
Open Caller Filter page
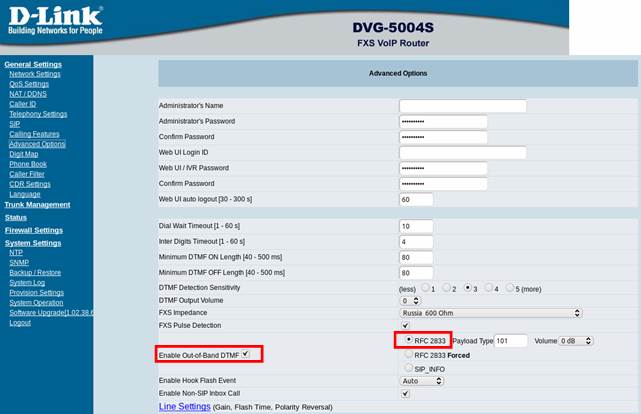[x=27, y=174]
